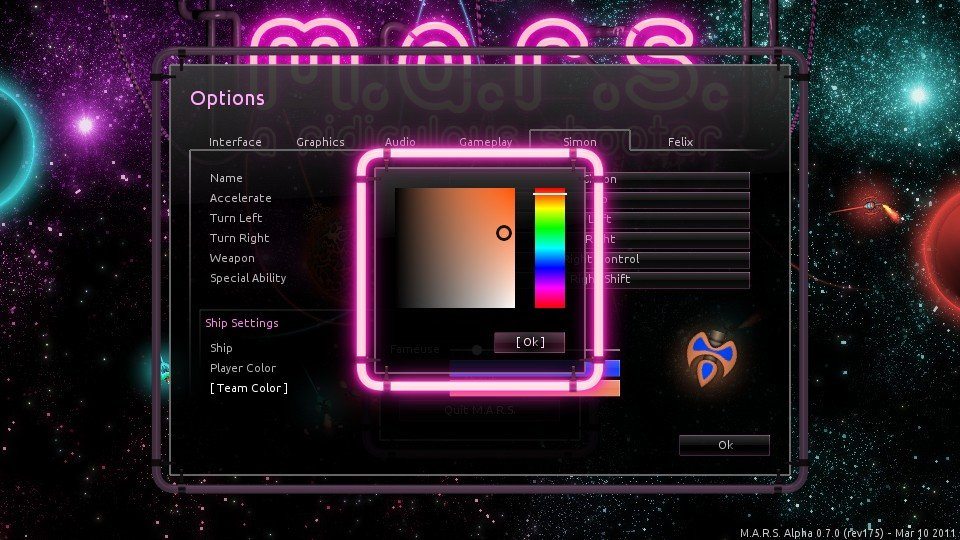Switch to the Simon player tab
Image resolution: width=960 pixels, height=540 pixels.
point(580,141)
